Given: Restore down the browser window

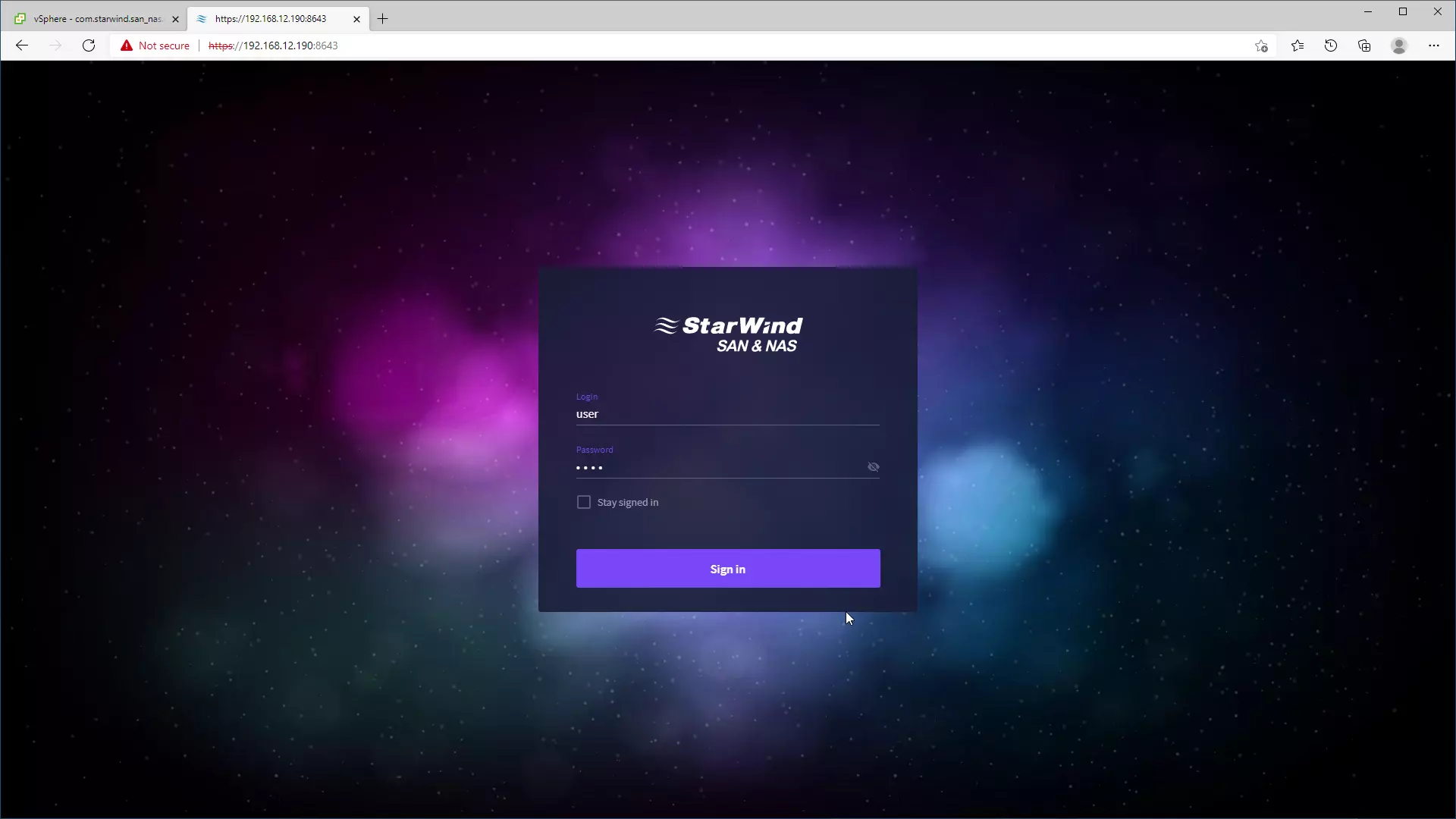Looking at the screenshot, I should coord(1403,11).
